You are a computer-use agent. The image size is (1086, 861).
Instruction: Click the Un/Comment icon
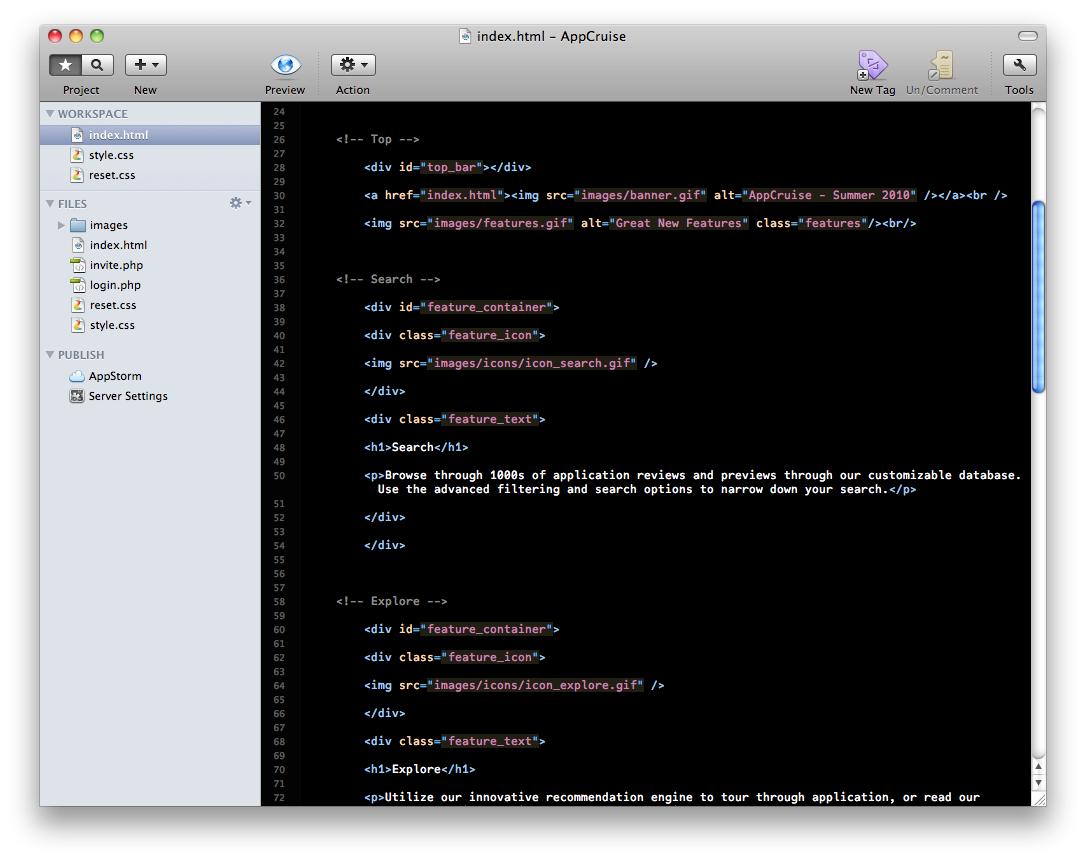[941, 65]
